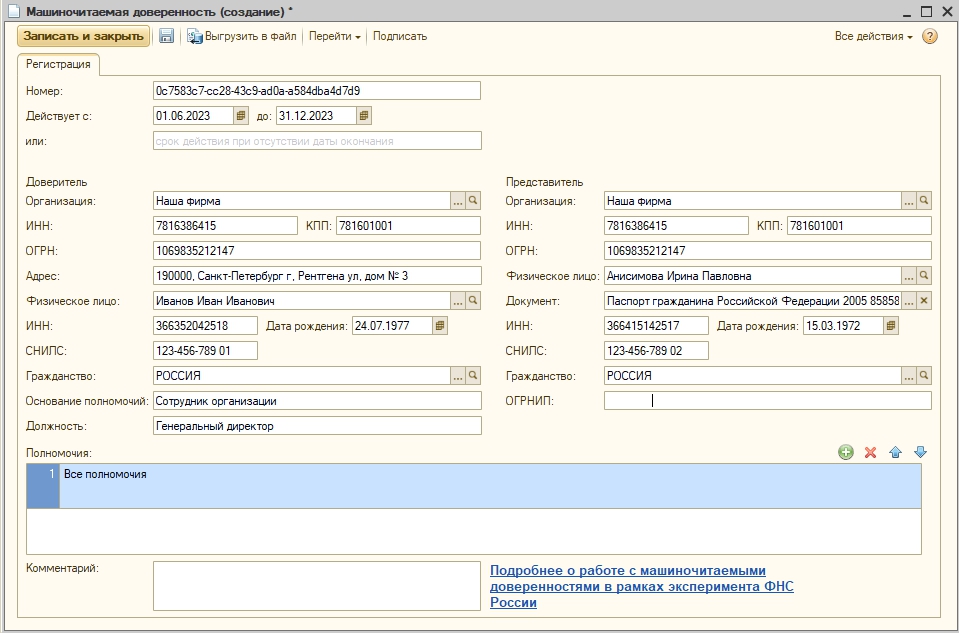Add a new Полномочия row
959x633 pixels.
tap(846, 452)
